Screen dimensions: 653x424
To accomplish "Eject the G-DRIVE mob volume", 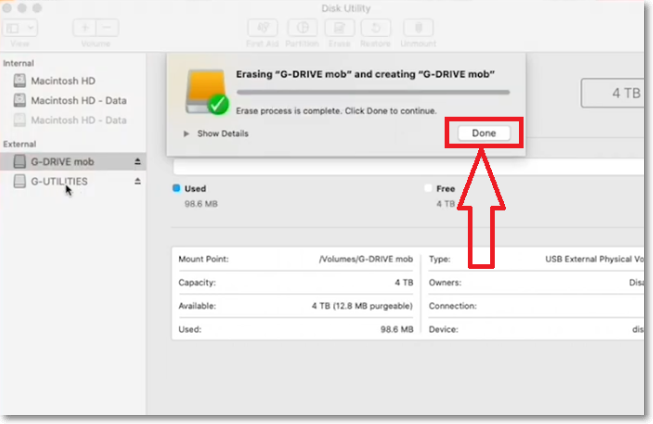I will click(x=137, y=162).
